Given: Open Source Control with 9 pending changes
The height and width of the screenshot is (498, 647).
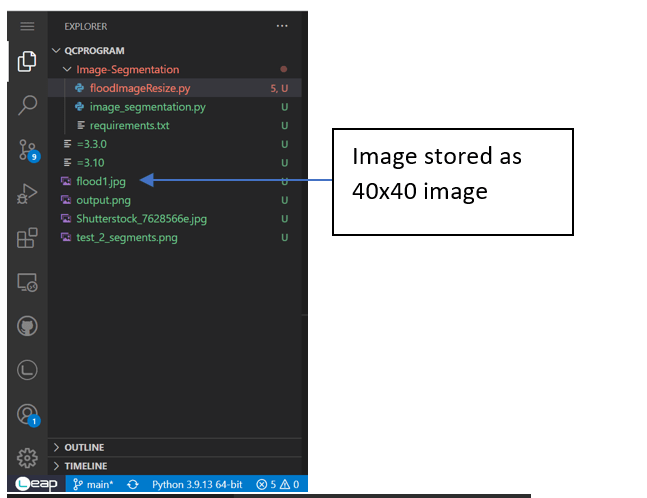Looking at the screenshot, I should pyautogui.click(x=27, y=150).
